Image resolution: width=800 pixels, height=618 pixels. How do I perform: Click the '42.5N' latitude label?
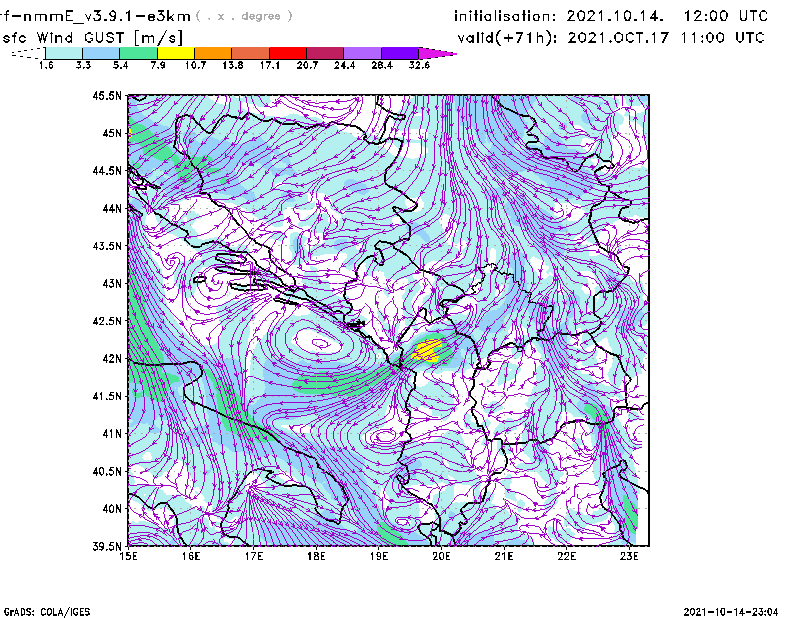pos(107,321)
